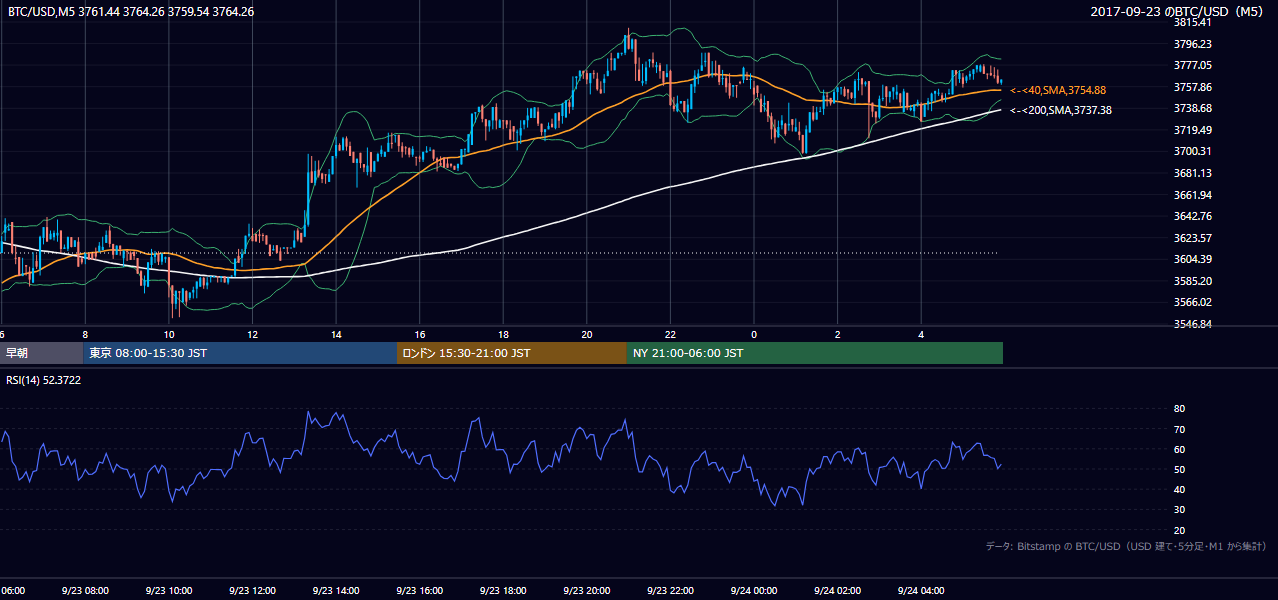1278x600 pixels.
Task: Click the bottom time label 9/23 16:00
Action: pos(419,591)
